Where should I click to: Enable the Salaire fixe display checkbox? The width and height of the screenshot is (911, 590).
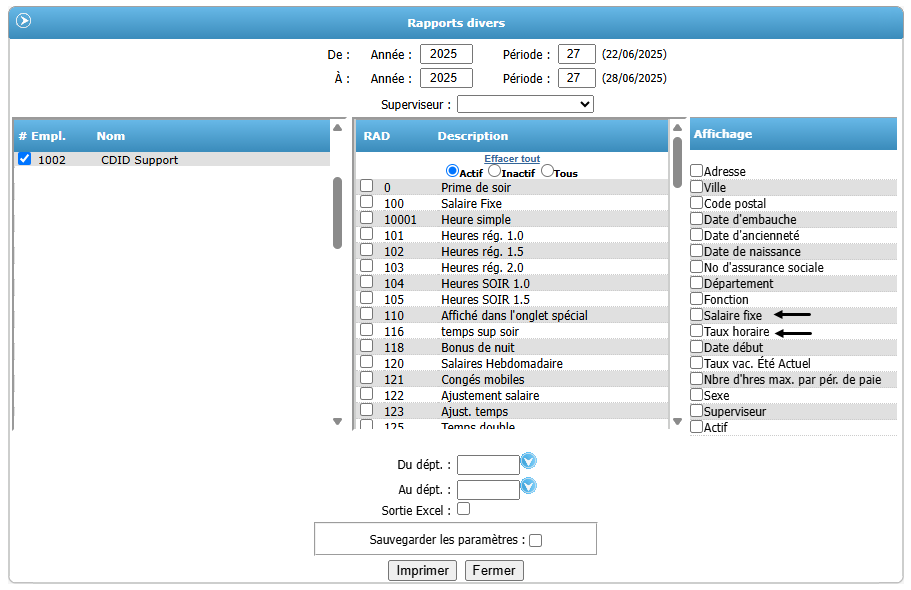697,315
